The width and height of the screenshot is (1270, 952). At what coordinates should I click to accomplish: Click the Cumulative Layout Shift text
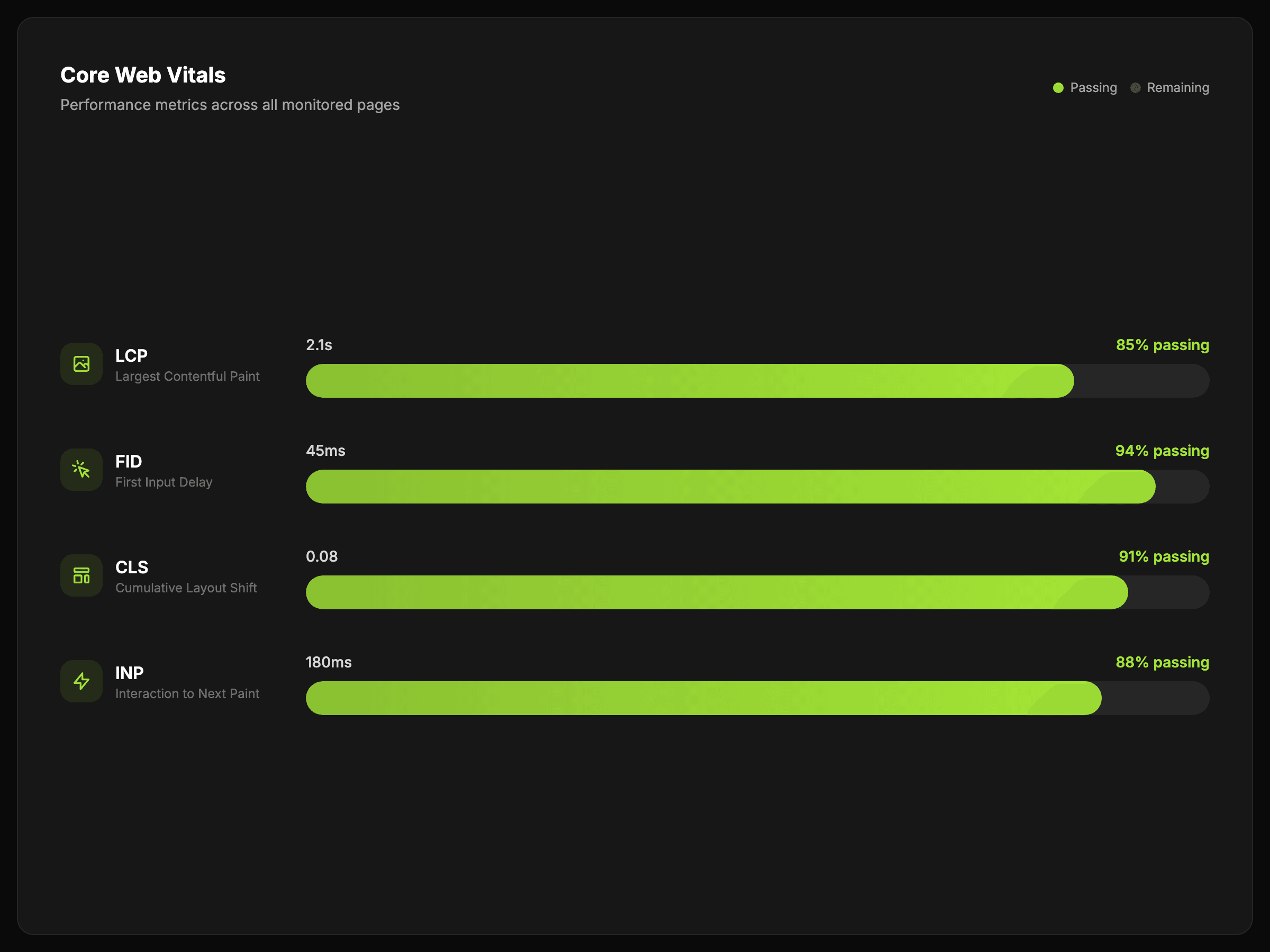pyautogui.click(x=186, y=588)
